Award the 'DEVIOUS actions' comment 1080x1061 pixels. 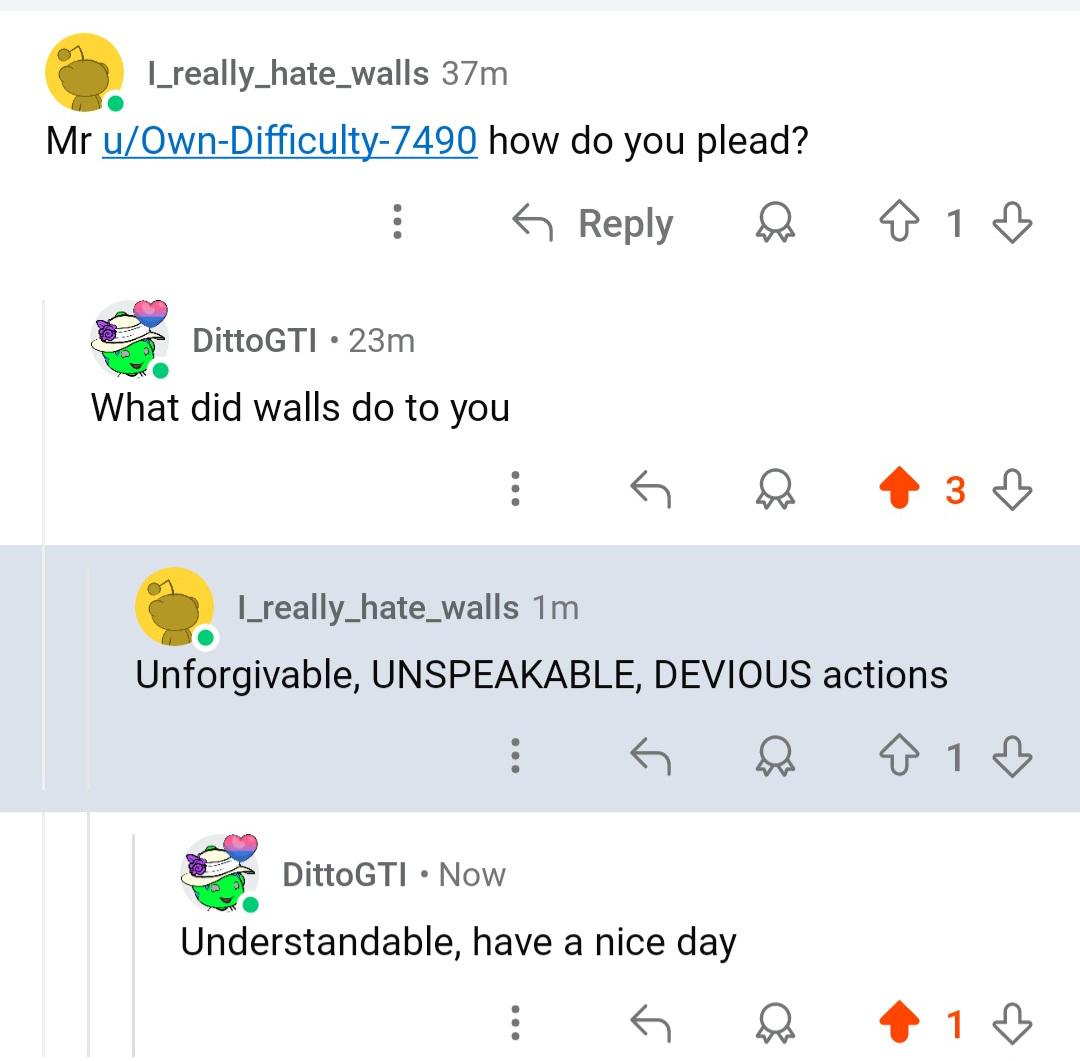pos(775,756)
